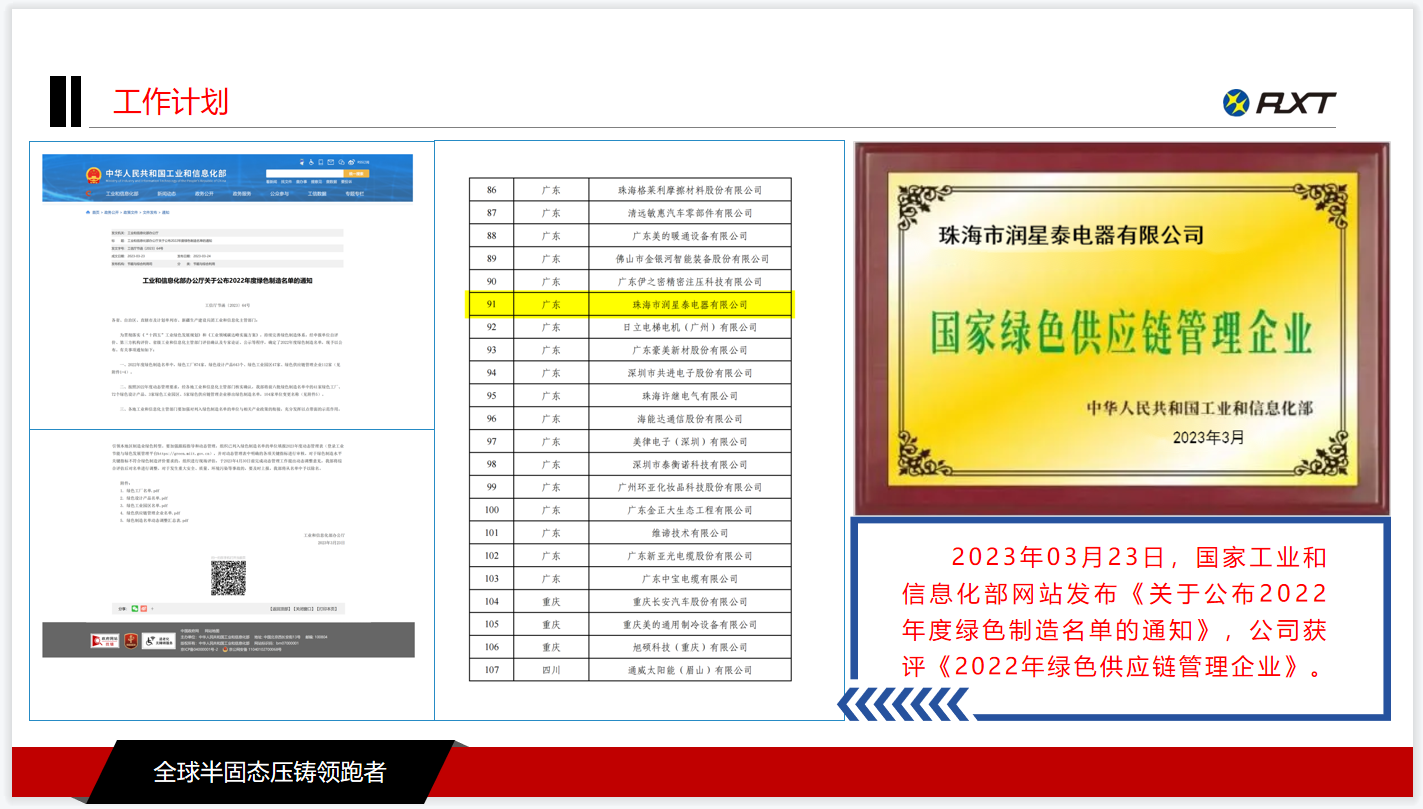Image resolution: width=1423 pixels, height=809 pixels.
Task: Open the 政务服务 navigation tab
Action: 242,194
